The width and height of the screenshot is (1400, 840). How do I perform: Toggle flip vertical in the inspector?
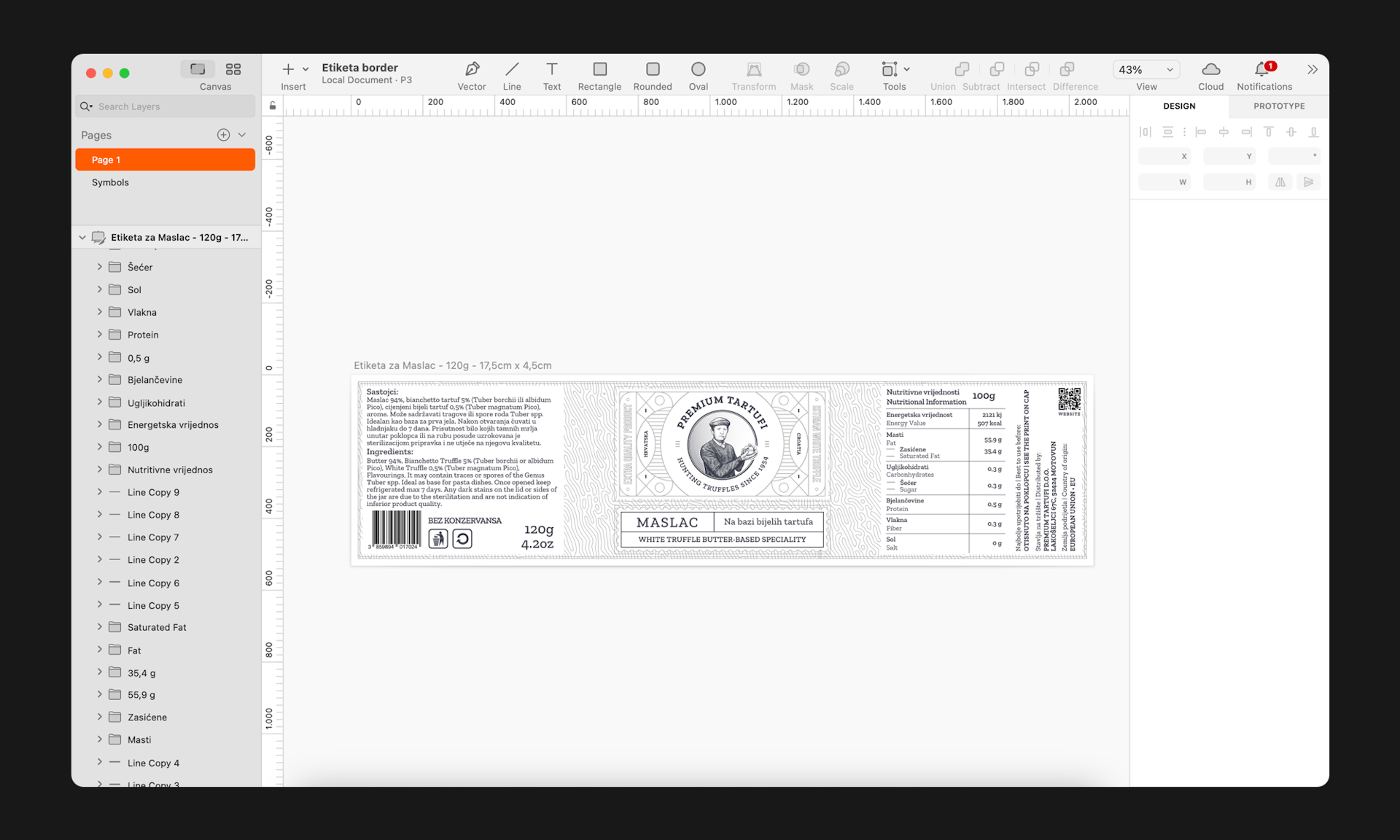point(1310,182)
